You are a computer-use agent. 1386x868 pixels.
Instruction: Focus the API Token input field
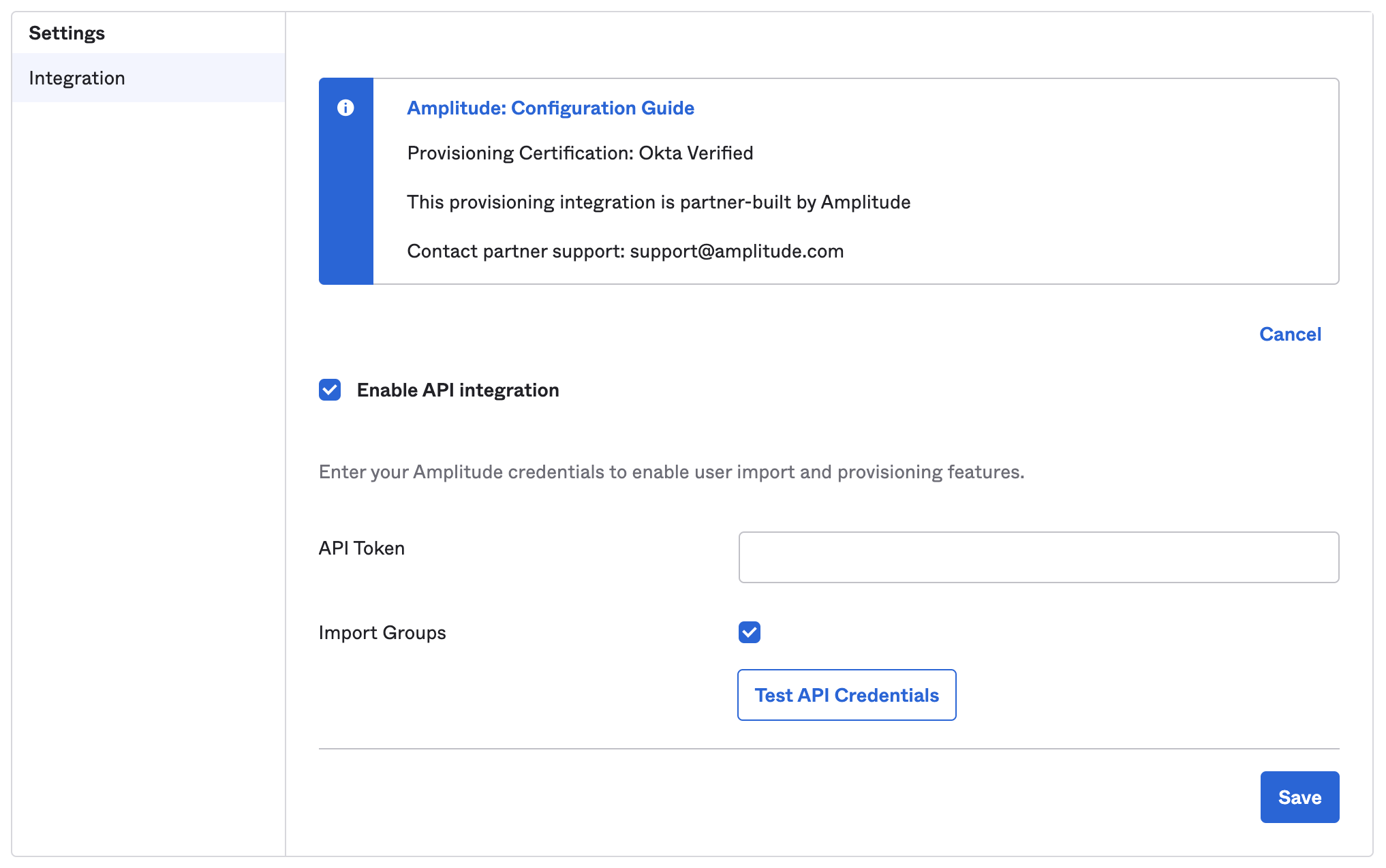pos(1038,557)
